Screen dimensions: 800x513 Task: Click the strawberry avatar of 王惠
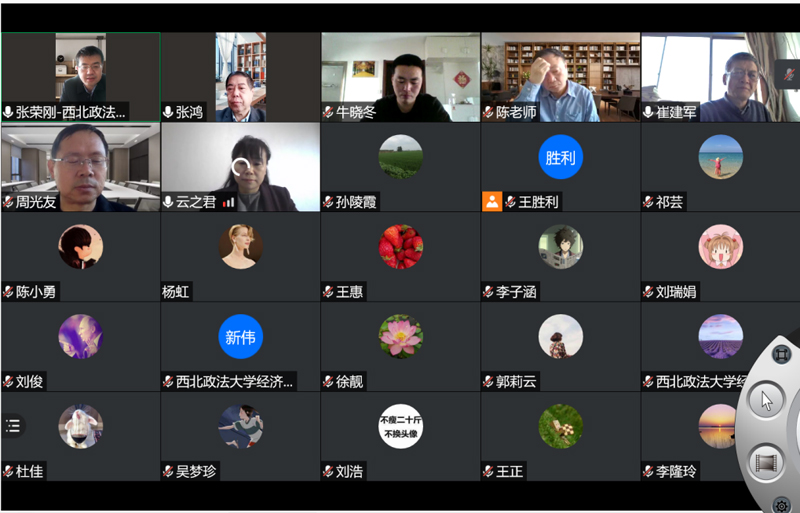click(x=401, y=247)
